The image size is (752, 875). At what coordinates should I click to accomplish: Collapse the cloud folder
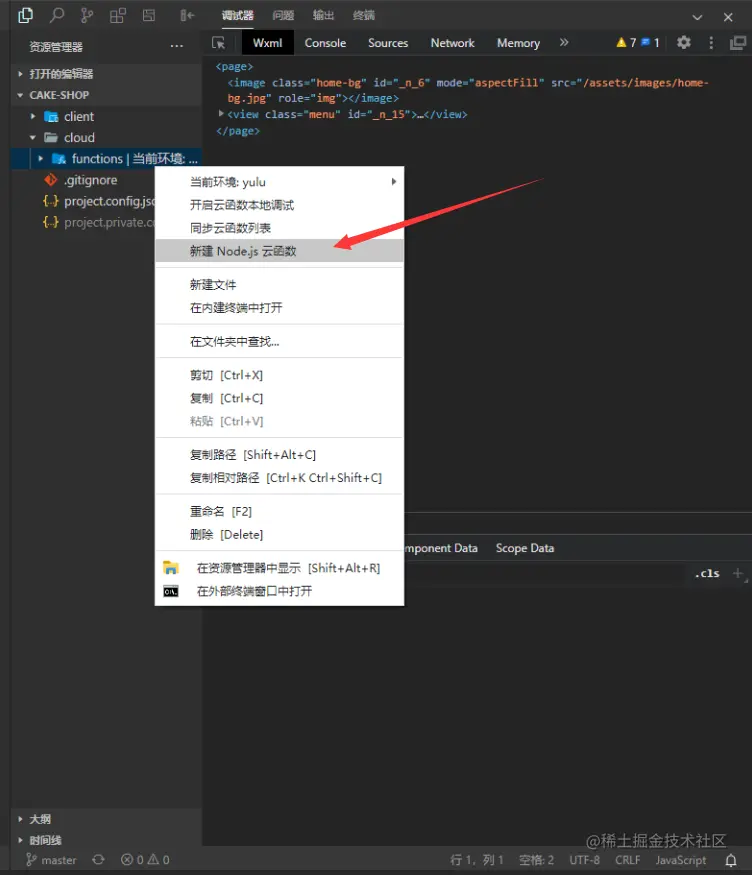106,137
